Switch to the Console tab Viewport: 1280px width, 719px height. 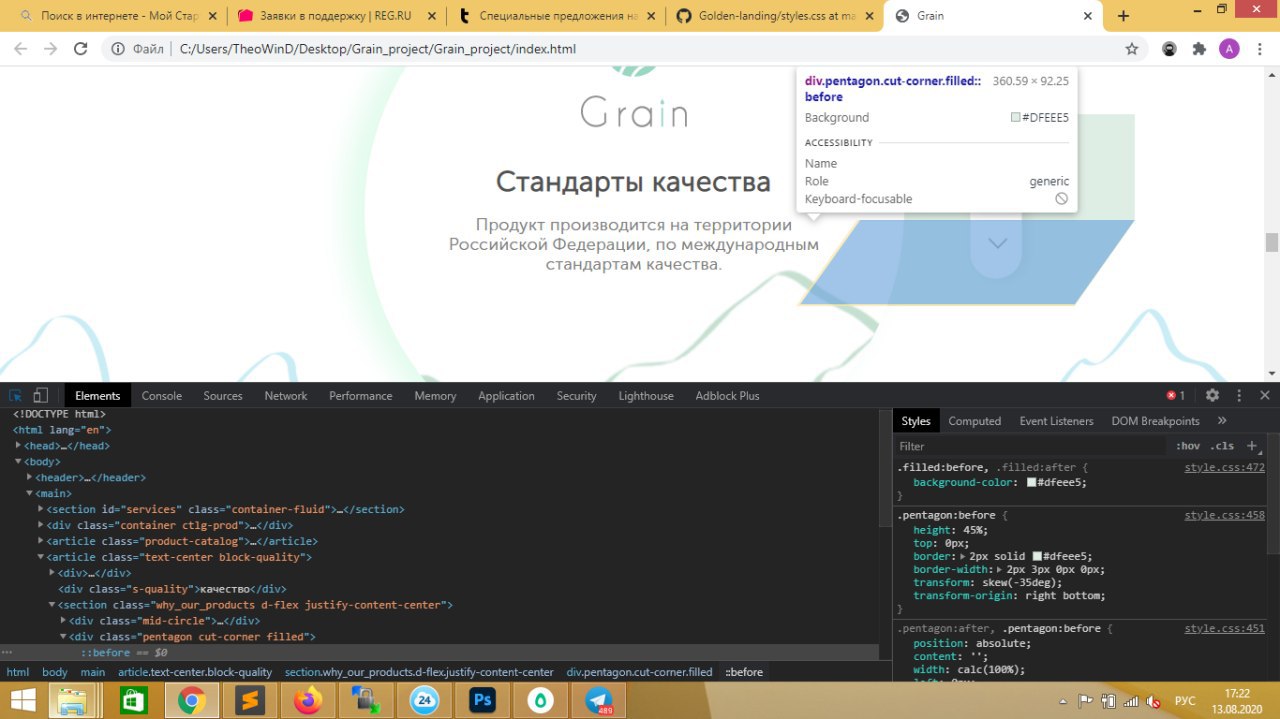162,396
